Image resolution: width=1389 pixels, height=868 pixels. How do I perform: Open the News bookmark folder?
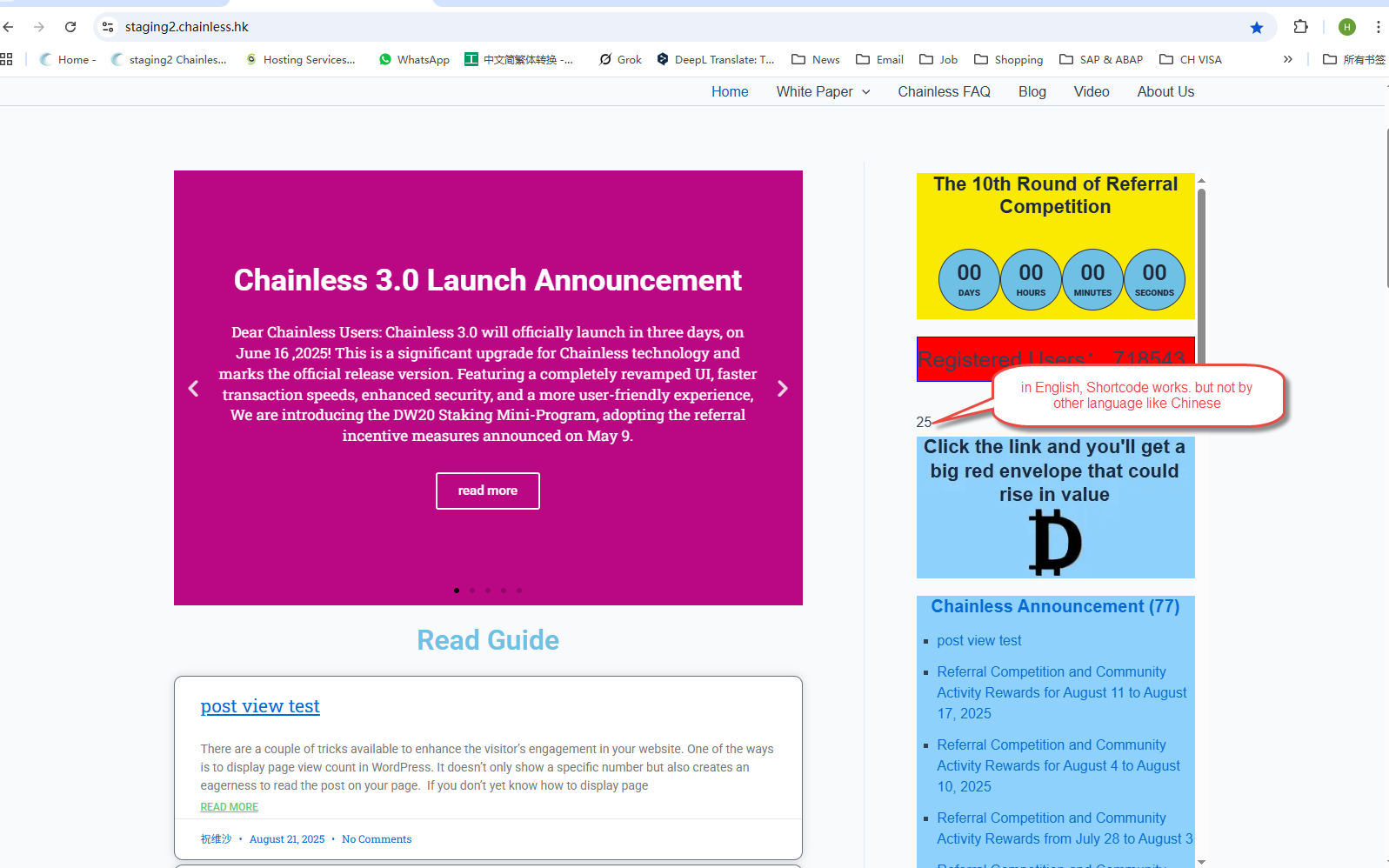pyautogui.click(x=816, y=59)
